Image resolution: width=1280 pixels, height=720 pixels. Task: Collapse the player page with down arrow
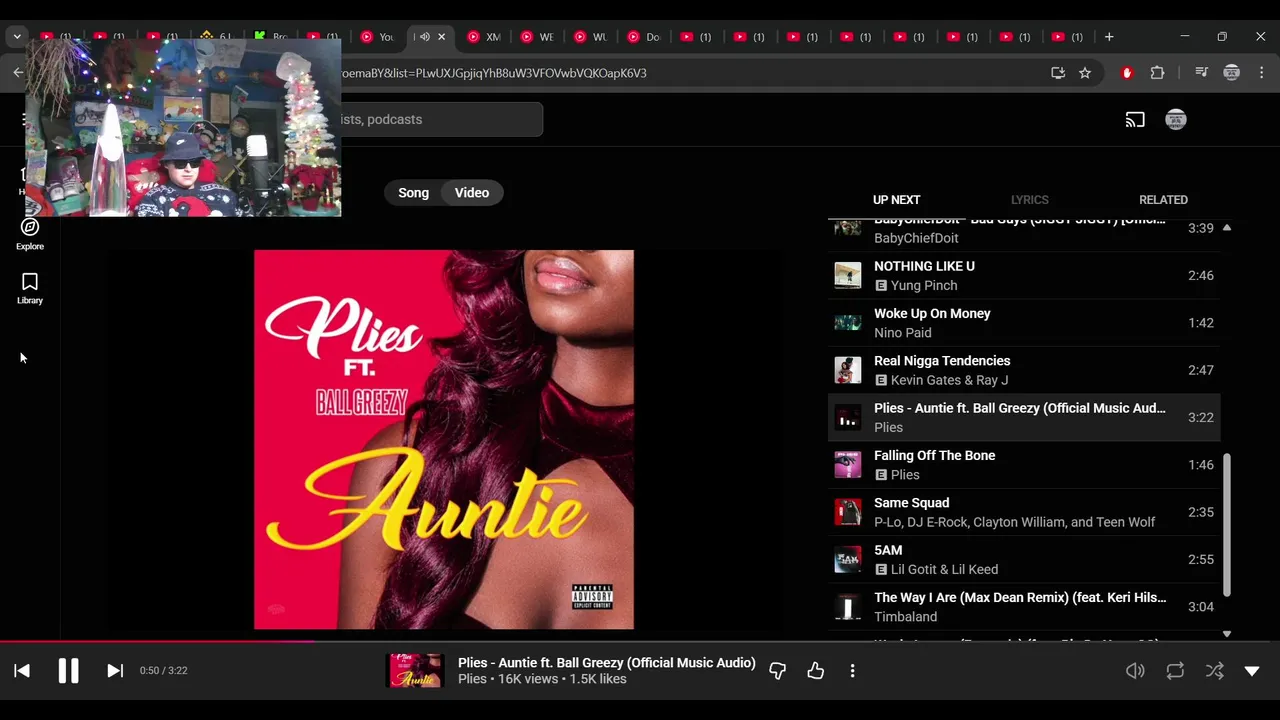(x=1252, y=671)
